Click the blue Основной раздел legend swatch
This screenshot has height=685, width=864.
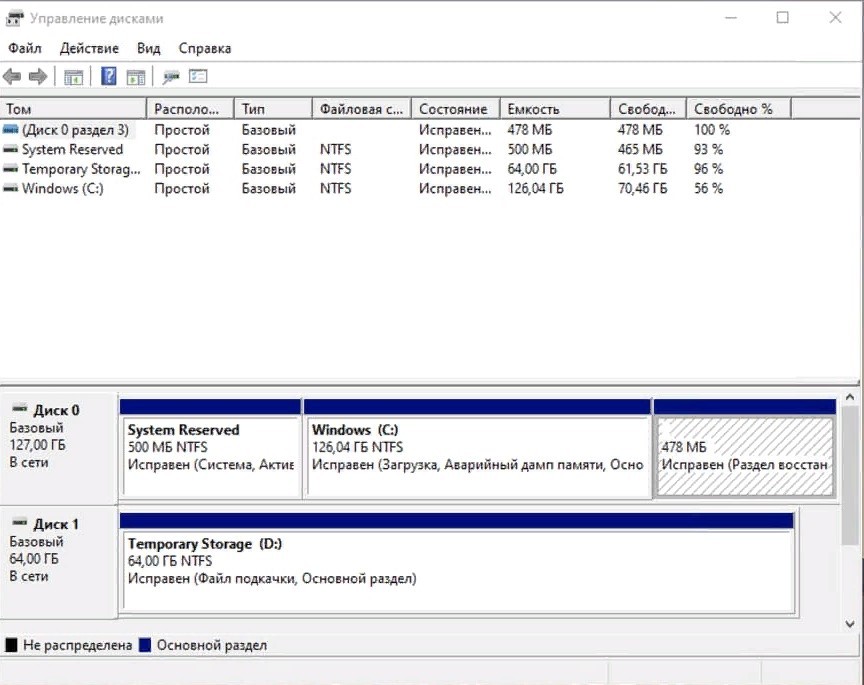(x=145, y=646)
